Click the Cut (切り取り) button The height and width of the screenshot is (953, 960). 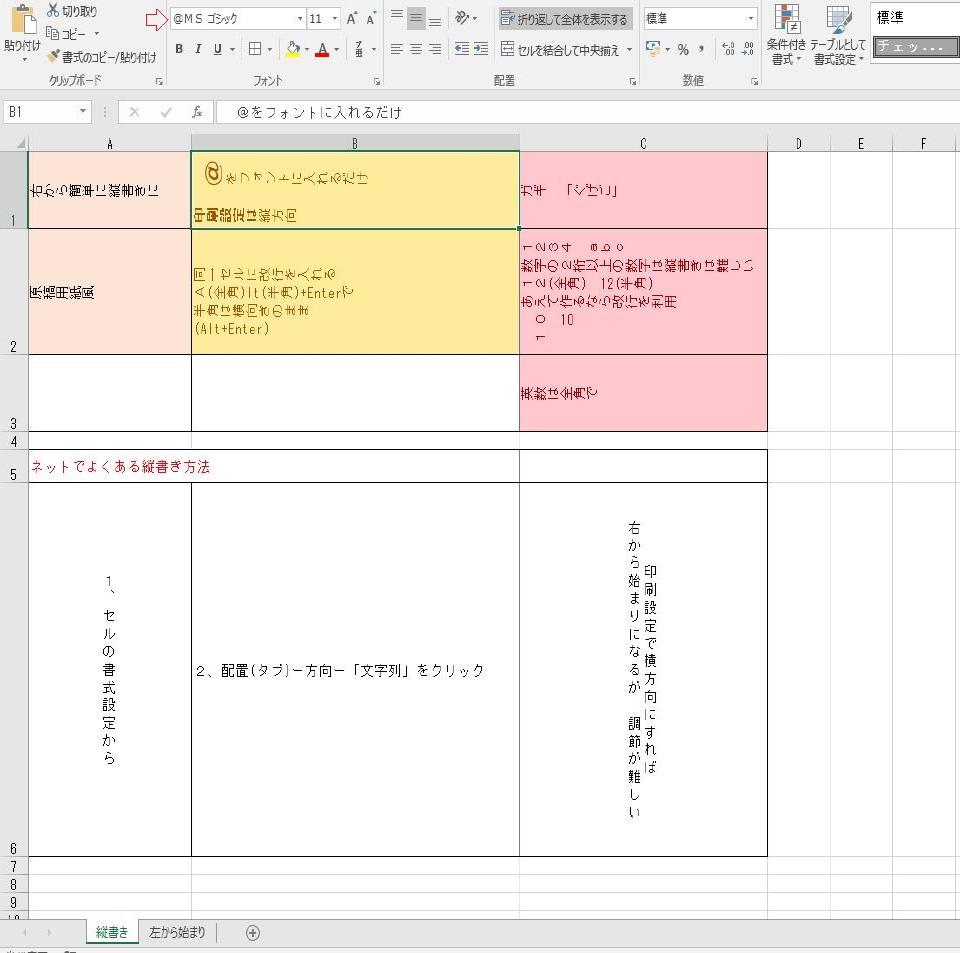coord(72,10)
